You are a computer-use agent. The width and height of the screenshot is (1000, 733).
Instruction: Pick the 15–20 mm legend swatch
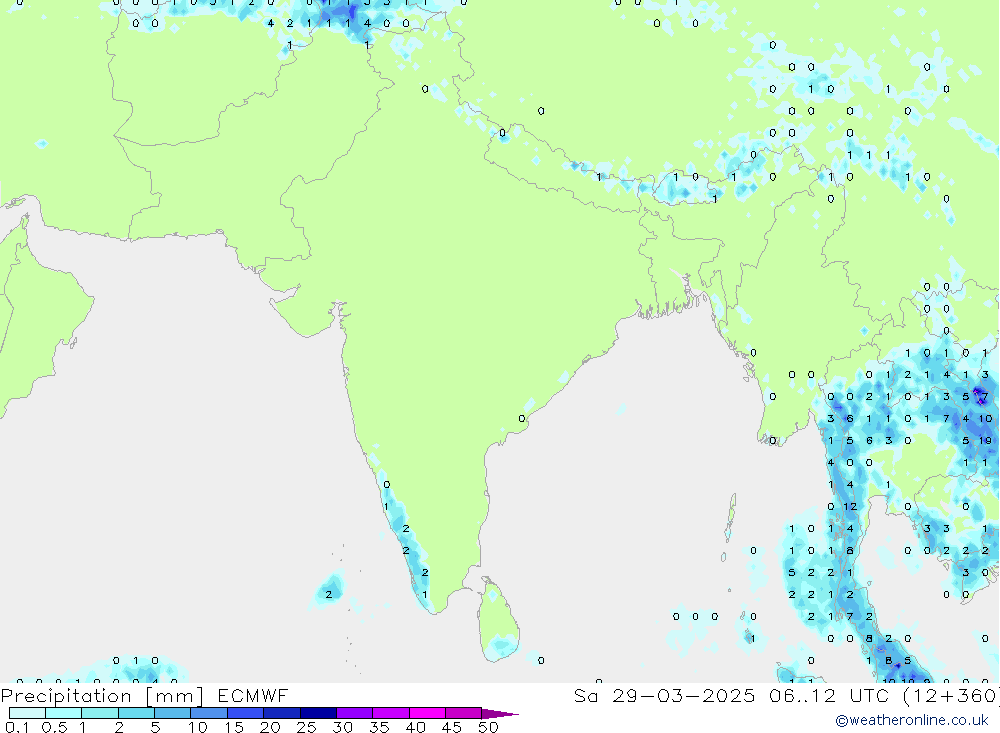(246, 713)
